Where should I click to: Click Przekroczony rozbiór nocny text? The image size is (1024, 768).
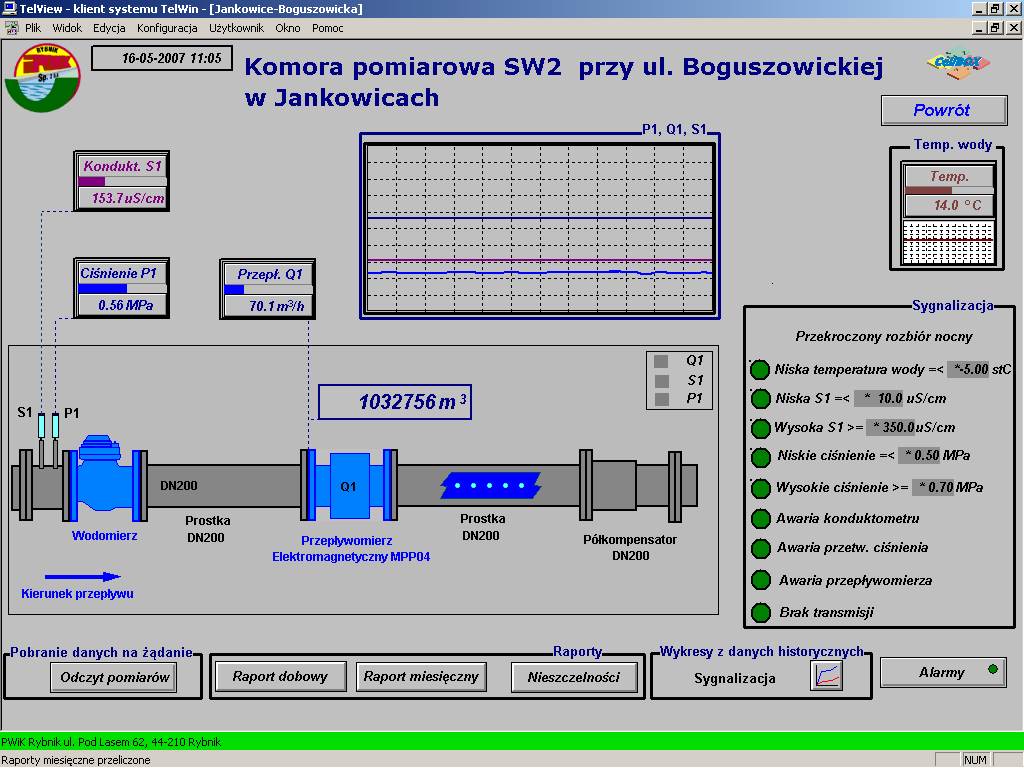pyautogui.click(x=884, y=336)
